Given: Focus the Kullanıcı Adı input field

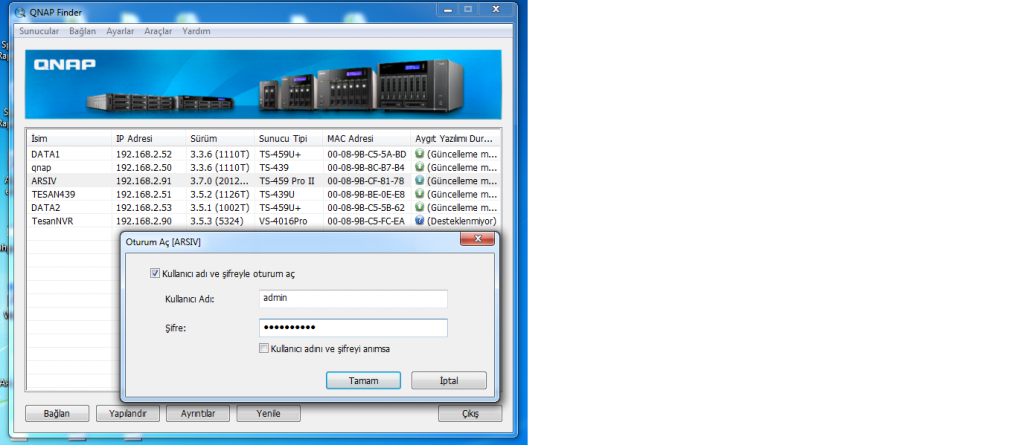Looking at the screenshot, I should click(353, 299).
